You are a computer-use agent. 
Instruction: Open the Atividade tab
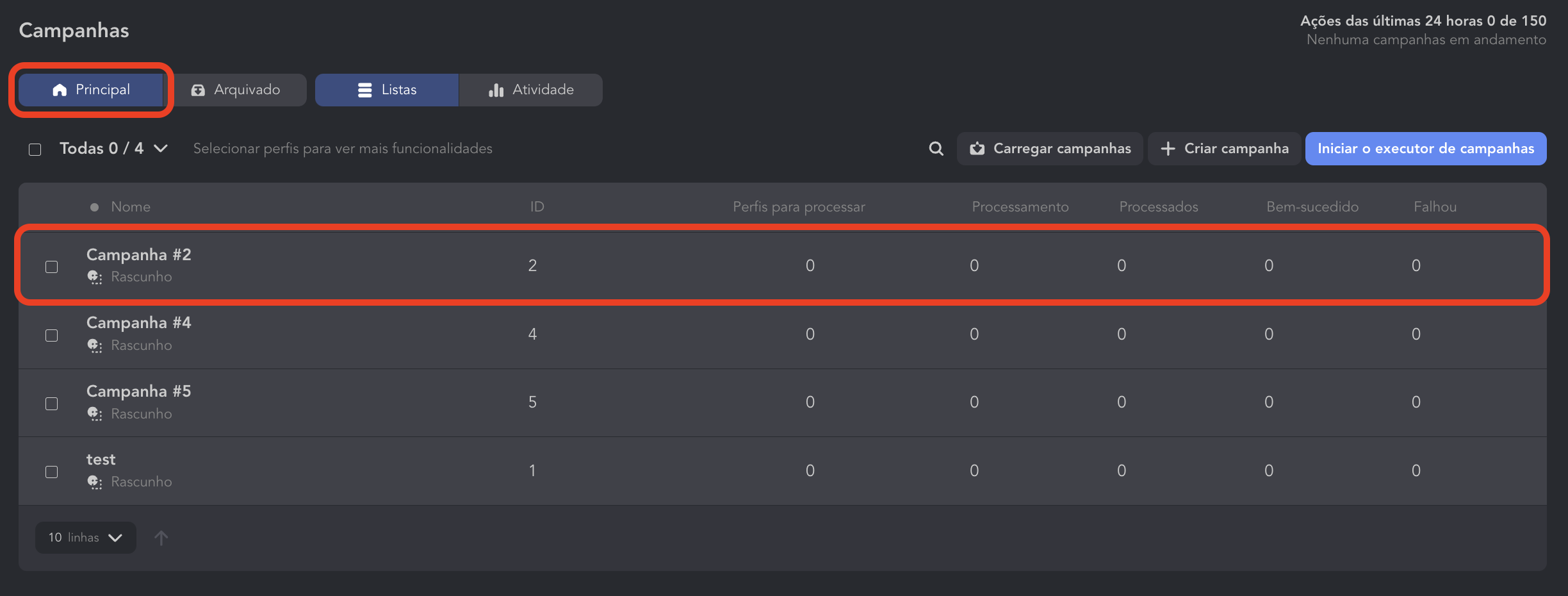[x=531, y=90]
